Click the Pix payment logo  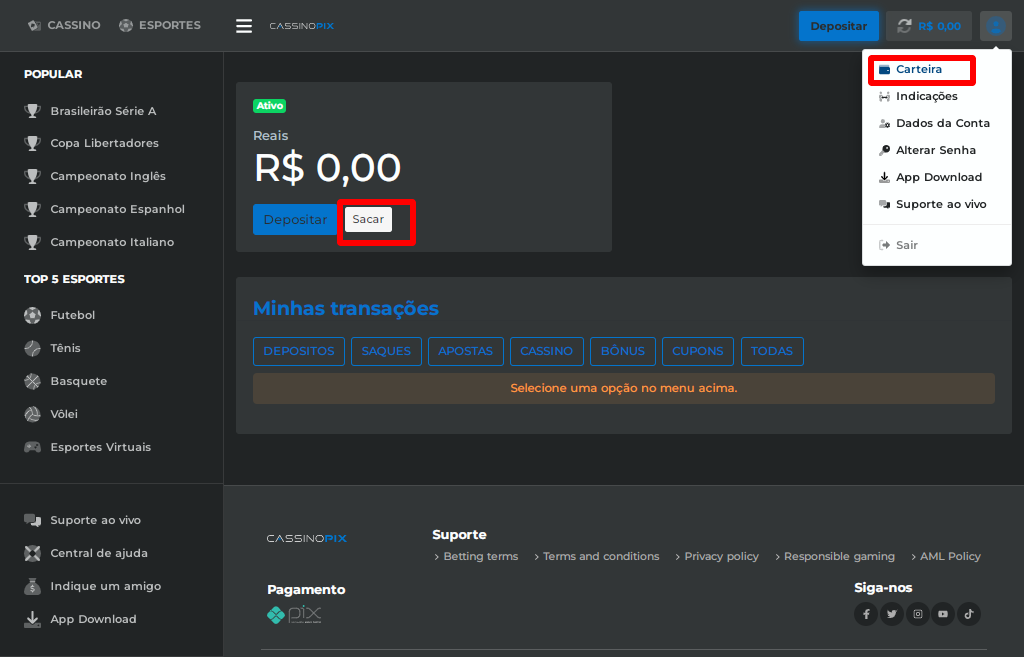[x=294, y=614]
